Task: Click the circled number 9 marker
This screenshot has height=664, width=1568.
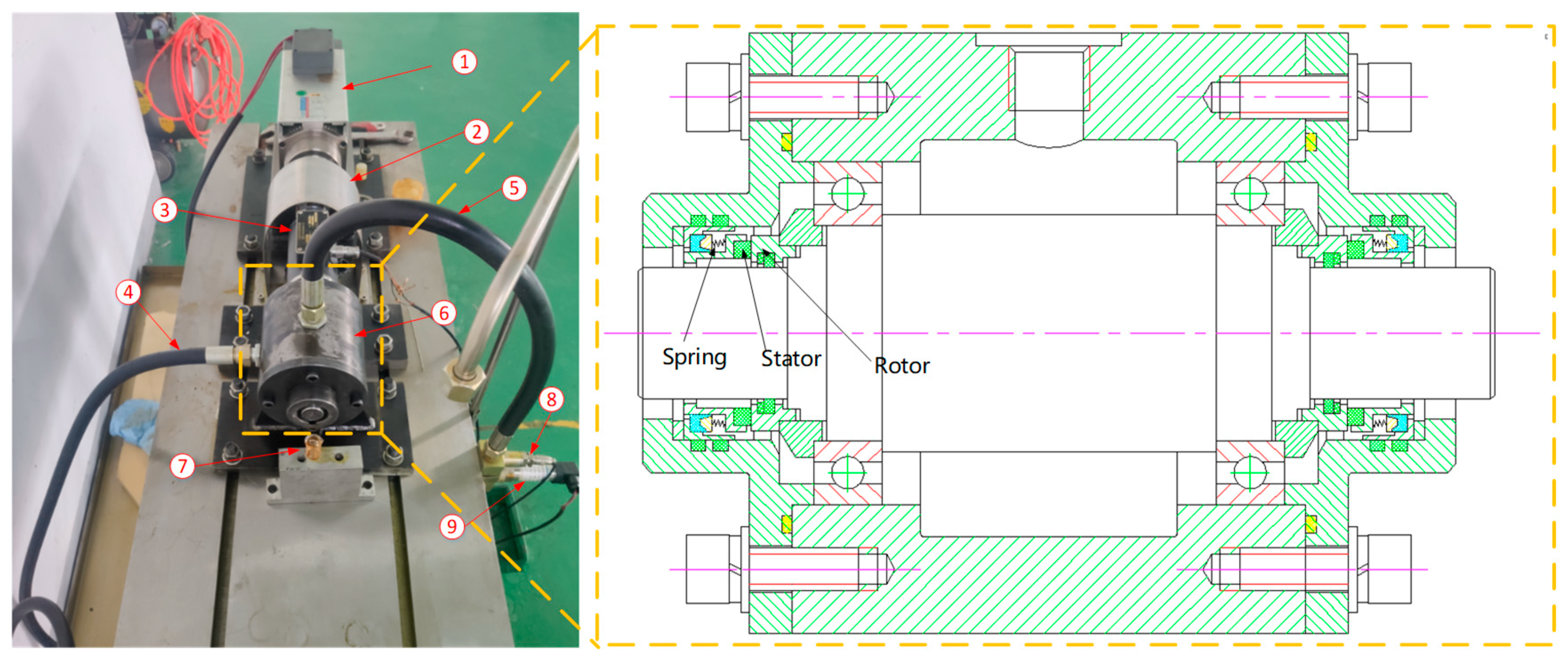Action: 452,526
